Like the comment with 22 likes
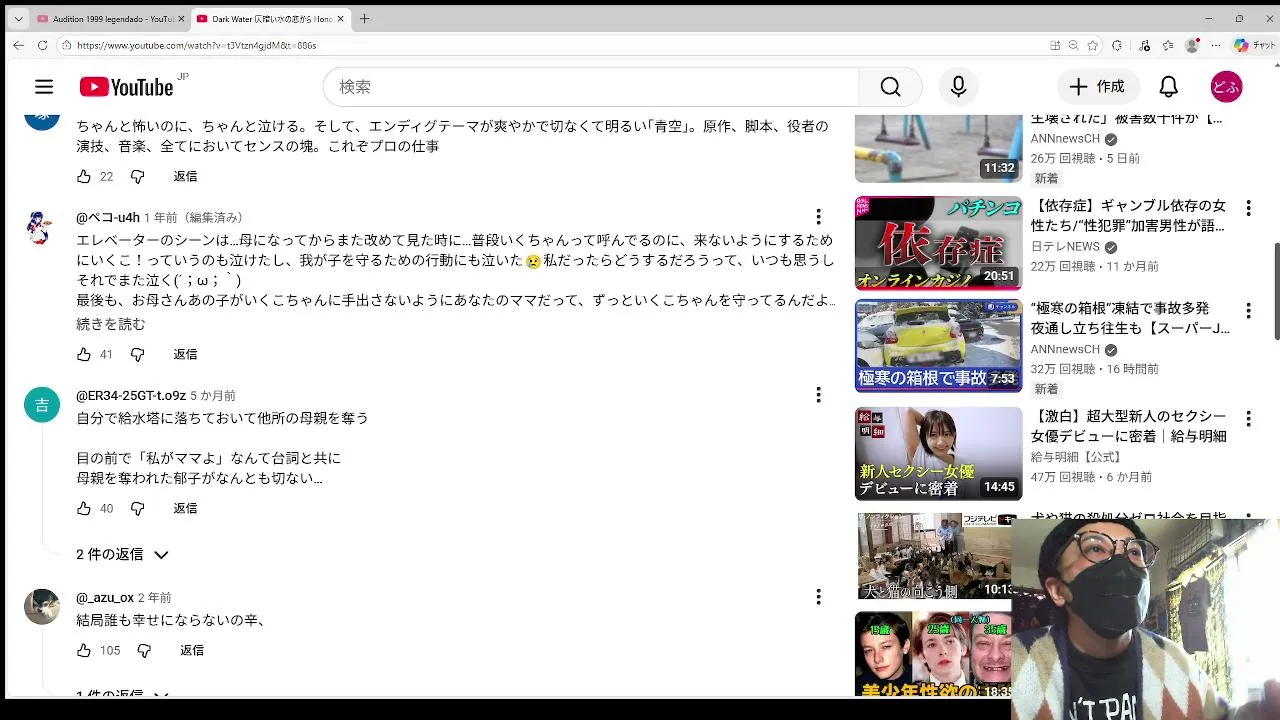Screen dimensions: 1280x720 point(84,176)
